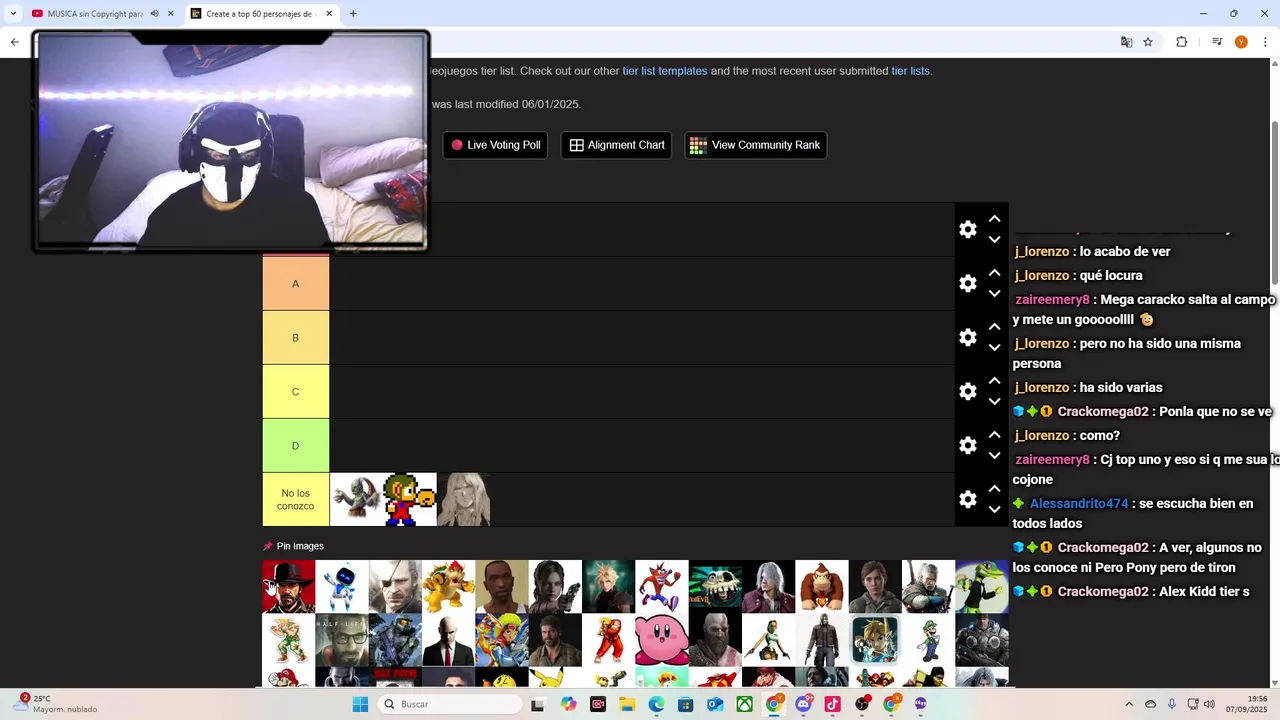
Task: Move tier C row down with arrow
Action: tap(994, 402)
